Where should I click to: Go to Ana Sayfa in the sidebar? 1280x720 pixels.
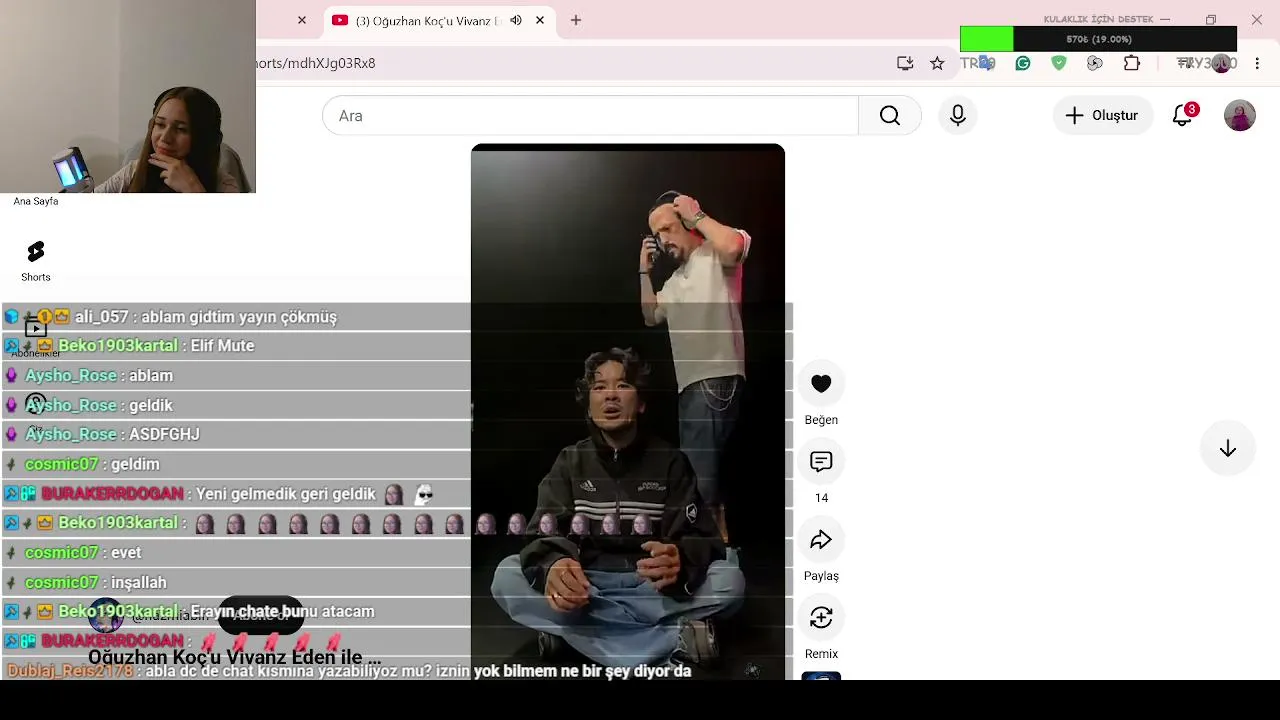tap(36, 201)
